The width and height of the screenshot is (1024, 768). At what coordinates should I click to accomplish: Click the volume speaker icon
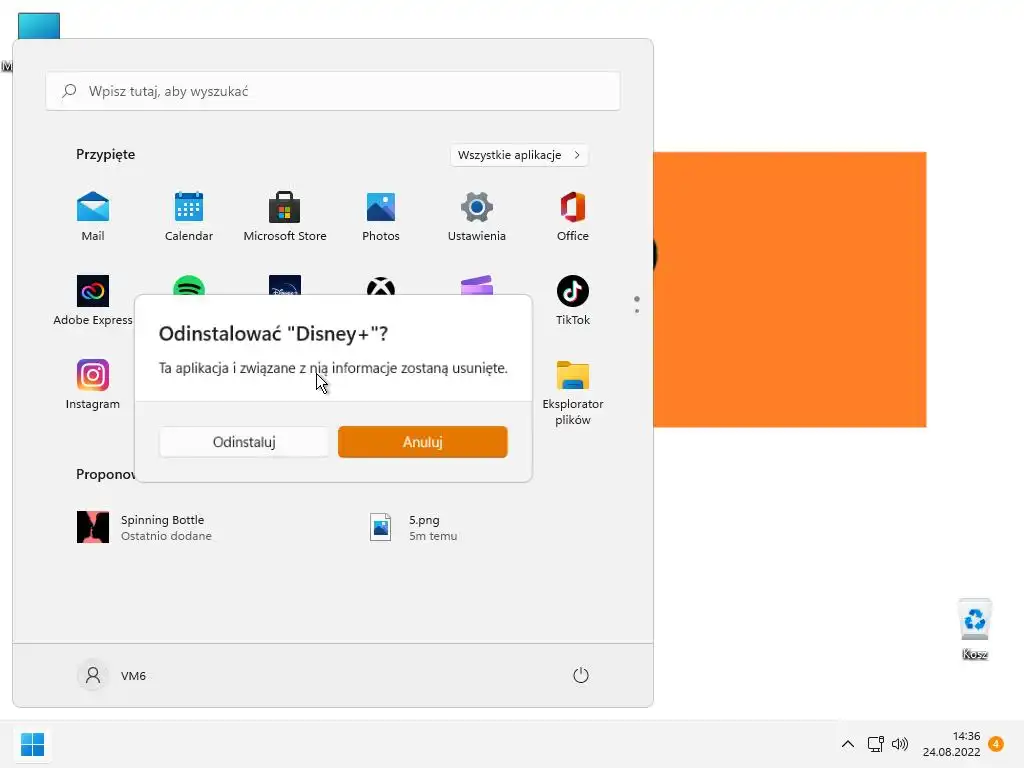coord(900,744)
